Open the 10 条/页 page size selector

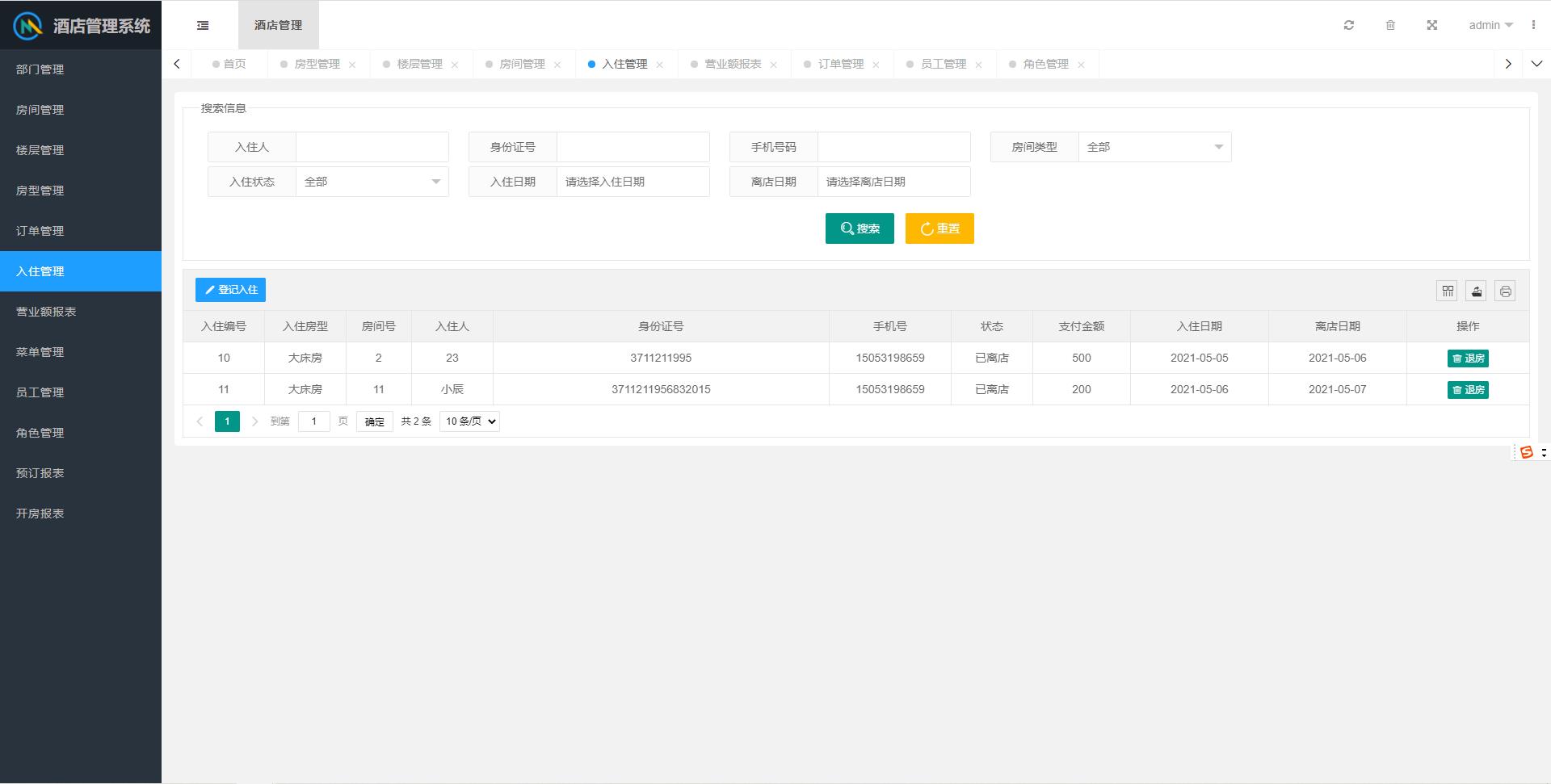point(469,421)
